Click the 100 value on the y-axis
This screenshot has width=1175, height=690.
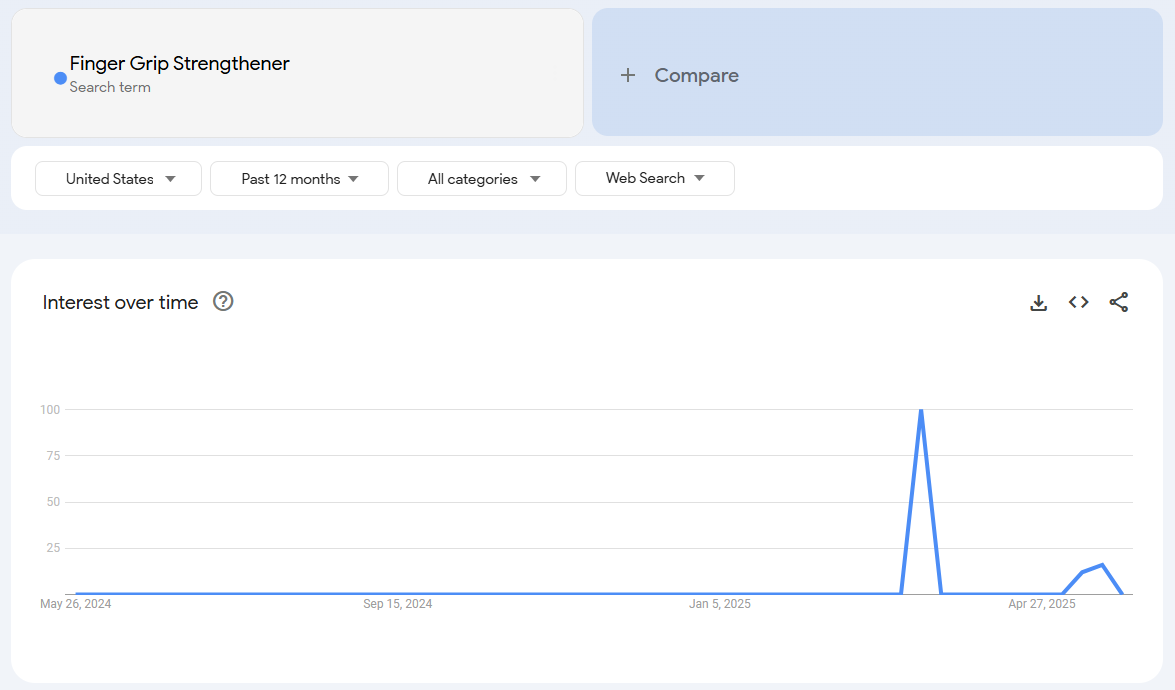[x=50, y=409]
